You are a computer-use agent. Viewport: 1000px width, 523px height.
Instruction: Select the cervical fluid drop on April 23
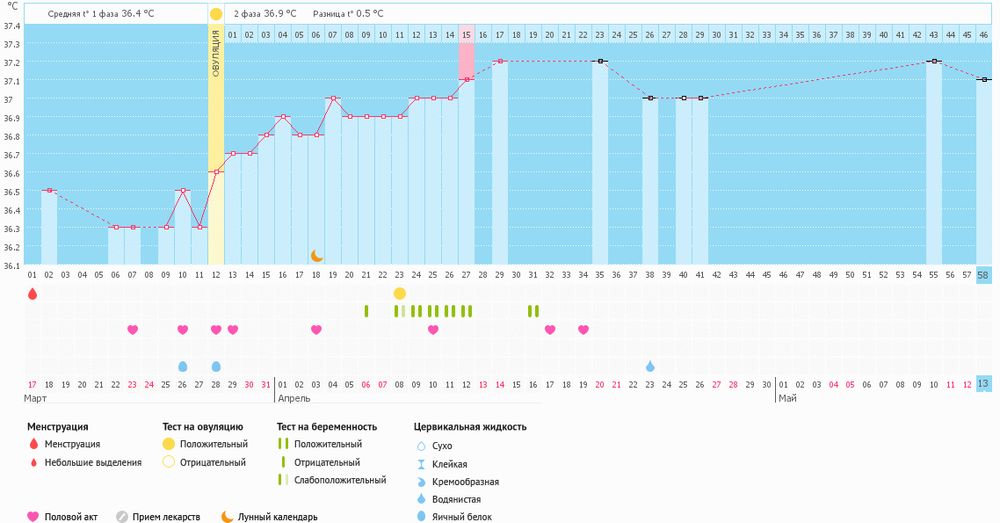tap(650, 366)
